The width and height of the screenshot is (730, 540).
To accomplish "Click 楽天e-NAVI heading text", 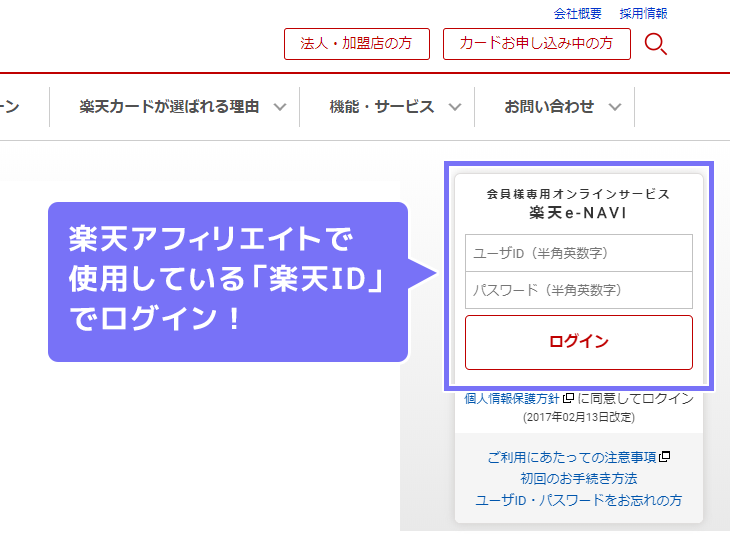I will pos(578,213).
